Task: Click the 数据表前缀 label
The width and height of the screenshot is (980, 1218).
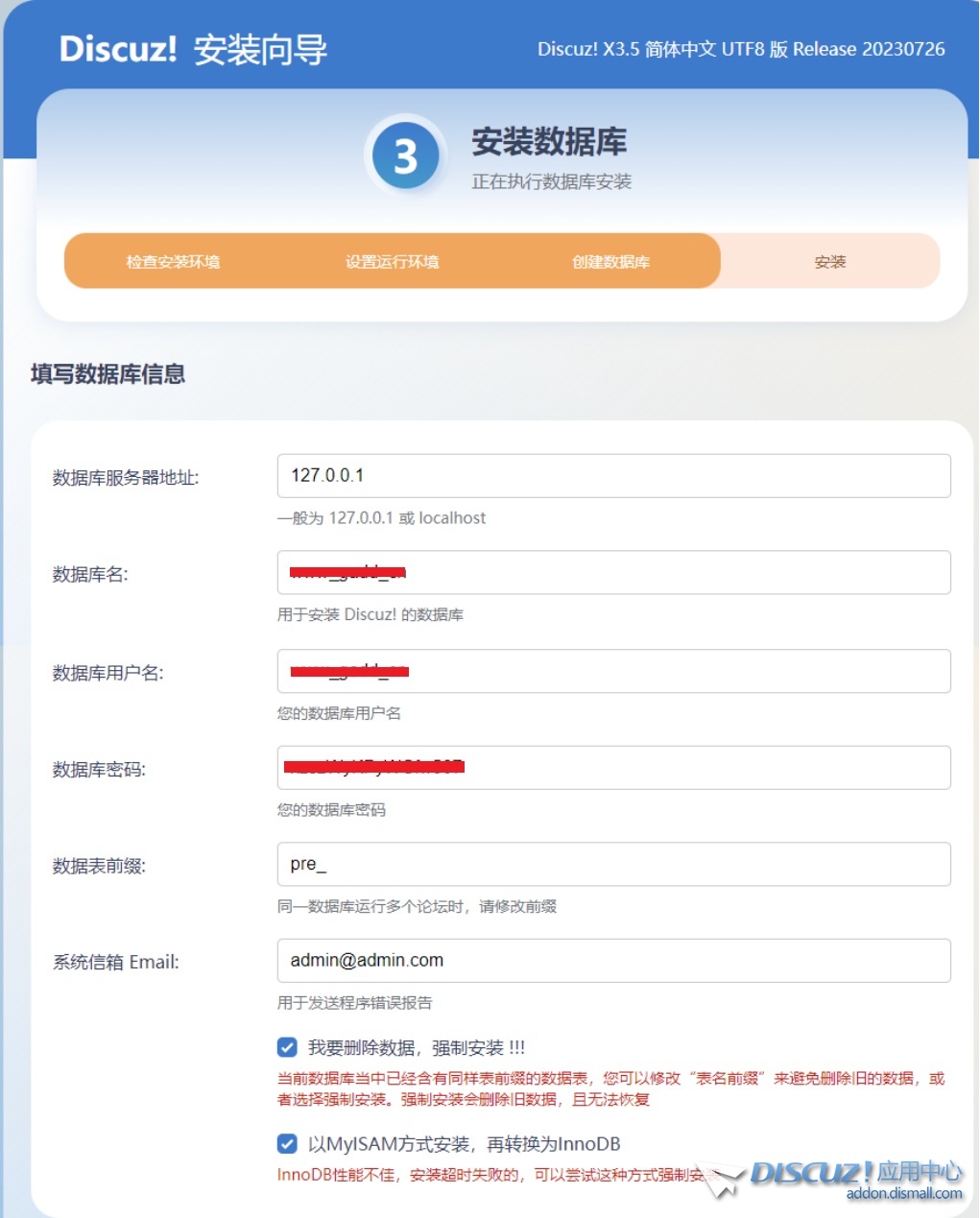Action: 99,867
